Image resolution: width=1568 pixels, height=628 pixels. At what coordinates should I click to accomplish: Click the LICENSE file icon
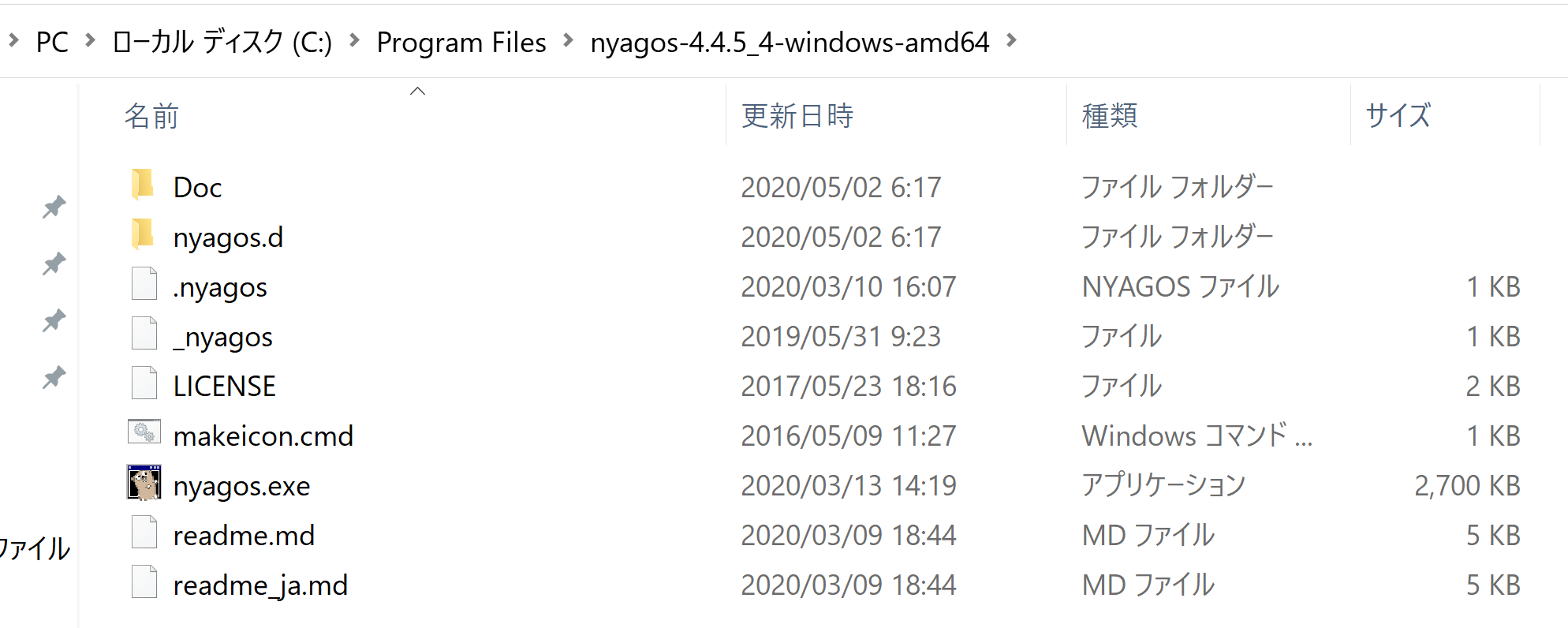coord(144,383)
